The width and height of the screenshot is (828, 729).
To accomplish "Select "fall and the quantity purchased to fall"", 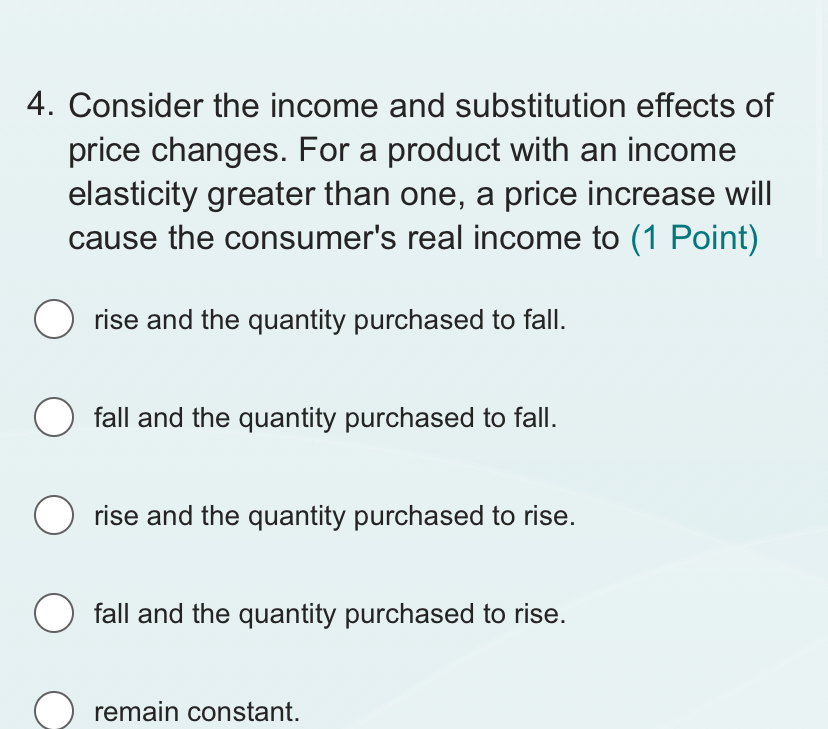I will (x=54, y=417).
